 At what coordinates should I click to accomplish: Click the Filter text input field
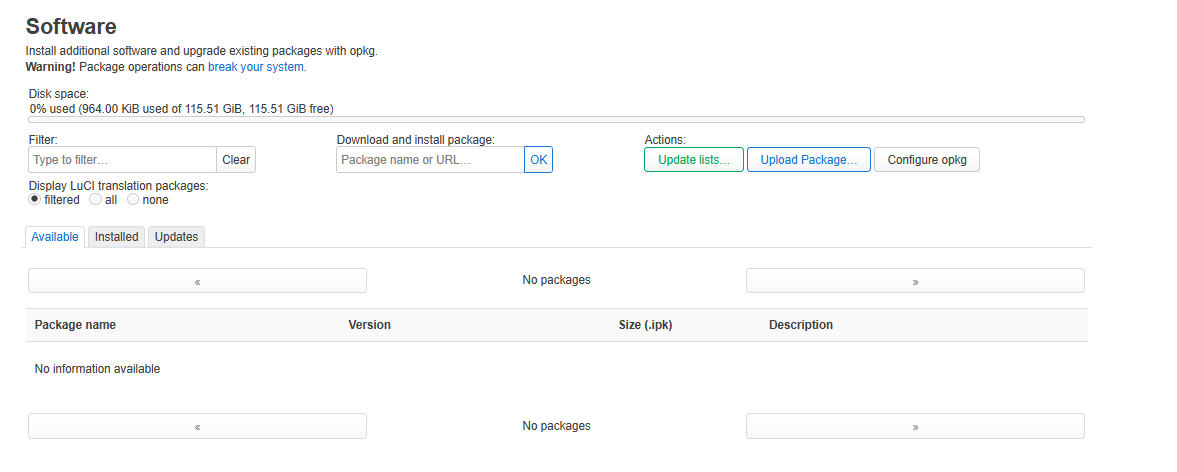click(122, 160)
